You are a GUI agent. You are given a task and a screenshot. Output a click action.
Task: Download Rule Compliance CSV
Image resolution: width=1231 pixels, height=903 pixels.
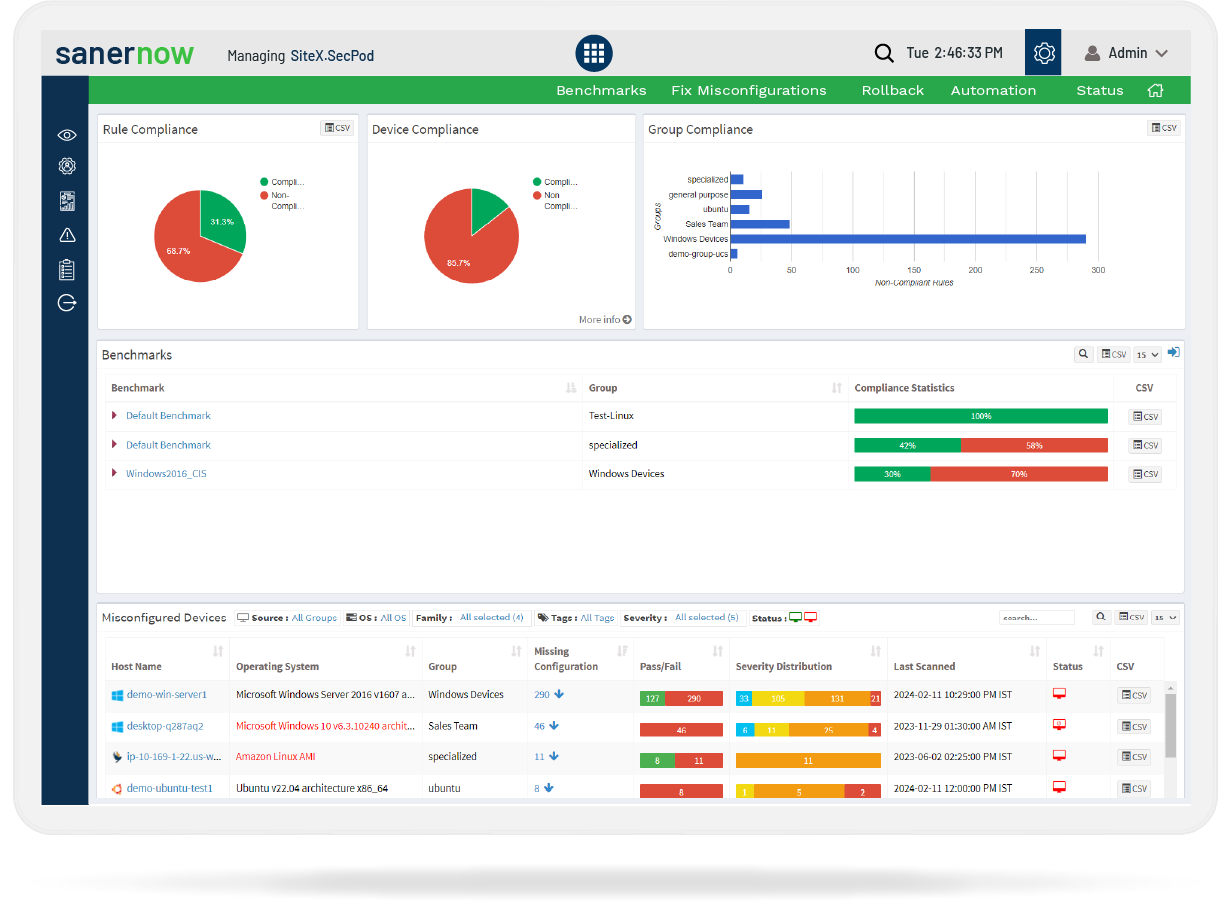(x=337, y=128)
